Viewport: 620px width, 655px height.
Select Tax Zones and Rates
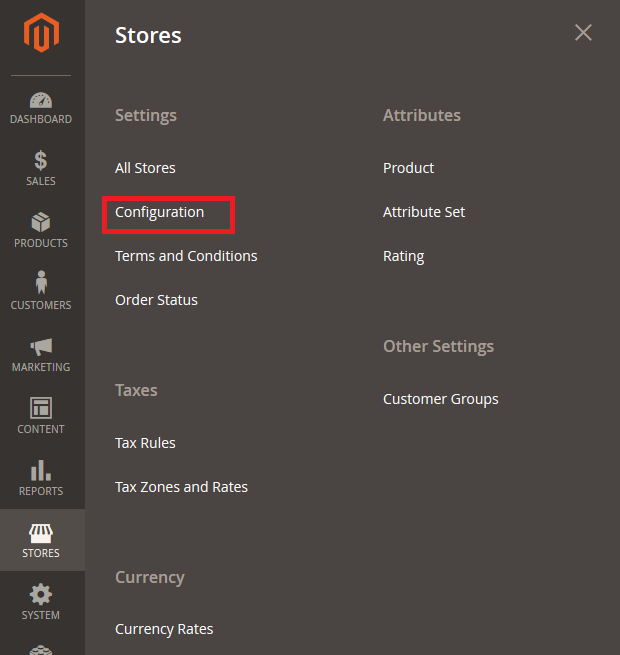click(x=181, y=487)
